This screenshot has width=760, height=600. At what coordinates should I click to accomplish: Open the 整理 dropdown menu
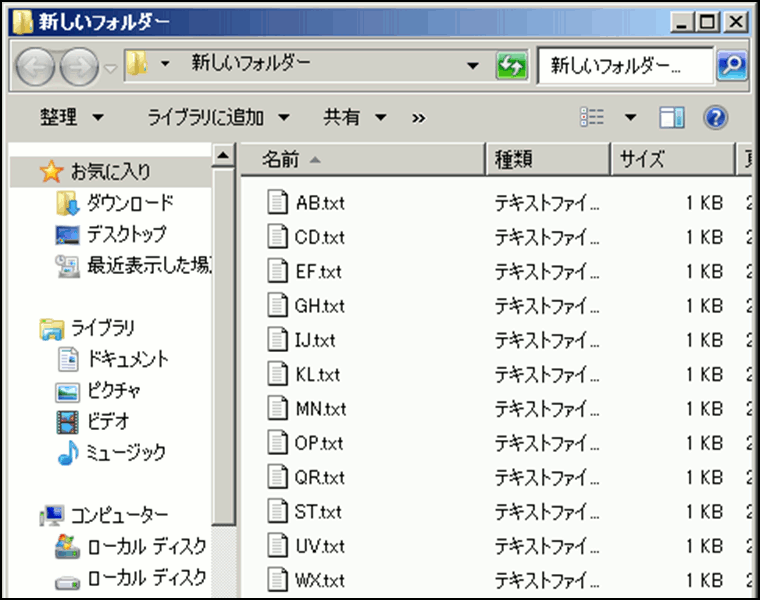click(x=70, y=117)
